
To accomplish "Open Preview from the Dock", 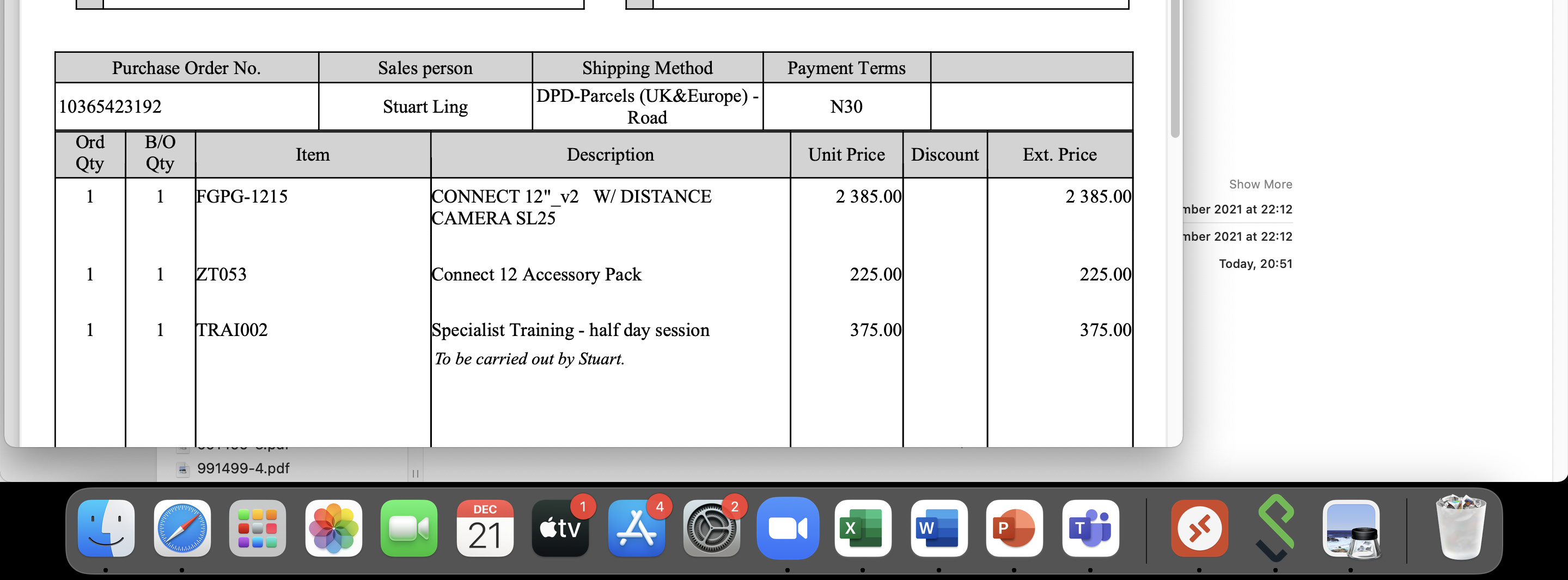I will pos(1351,528).
